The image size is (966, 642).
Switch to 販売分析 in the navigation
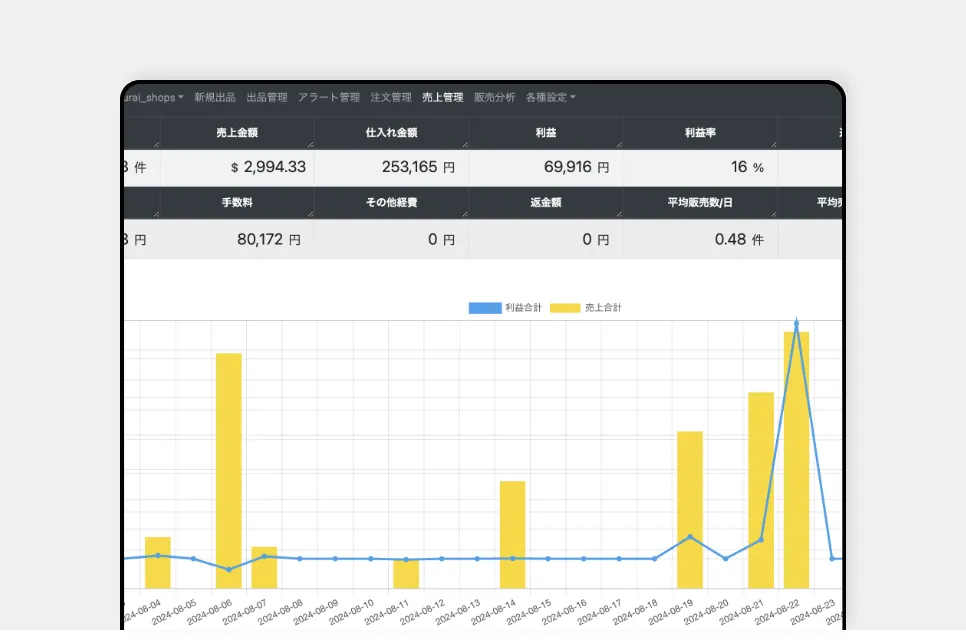[495, 97]
